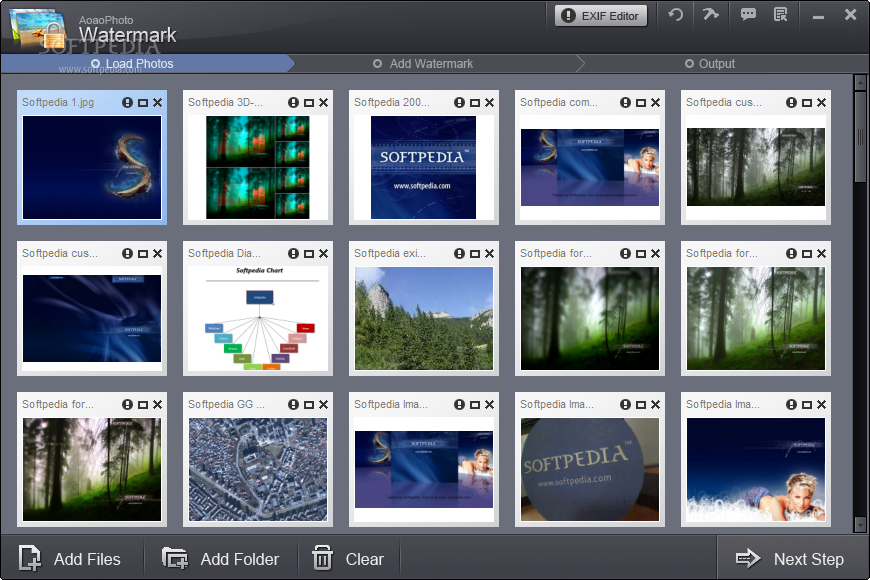Select the Softpedia Dia... chart thumbnail
This screenshot has height=580, width=870.
point(258,318)
